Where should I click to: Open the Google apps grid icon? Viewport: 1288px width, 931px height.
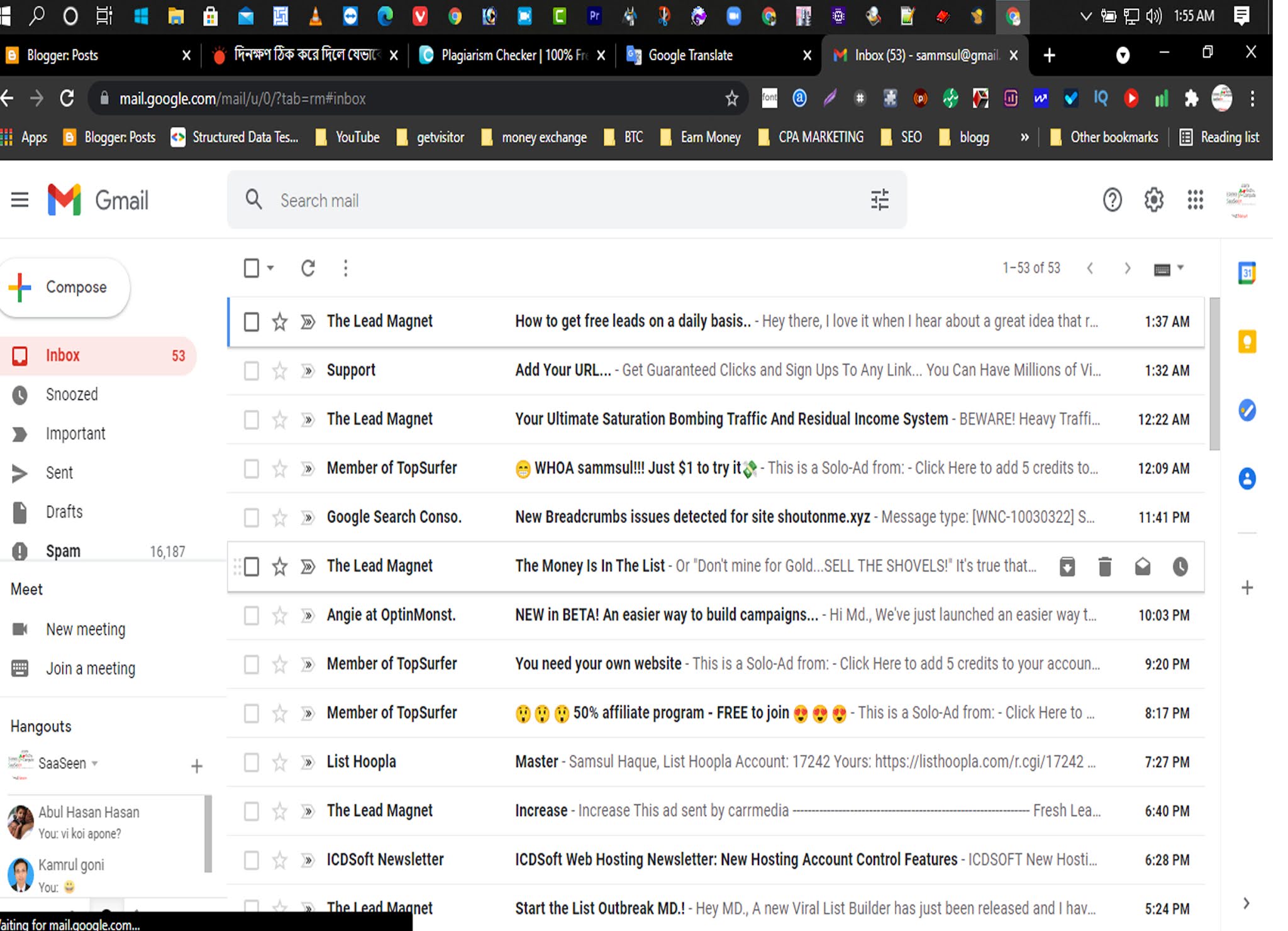pyautogui.click(x=1195, y=201)
